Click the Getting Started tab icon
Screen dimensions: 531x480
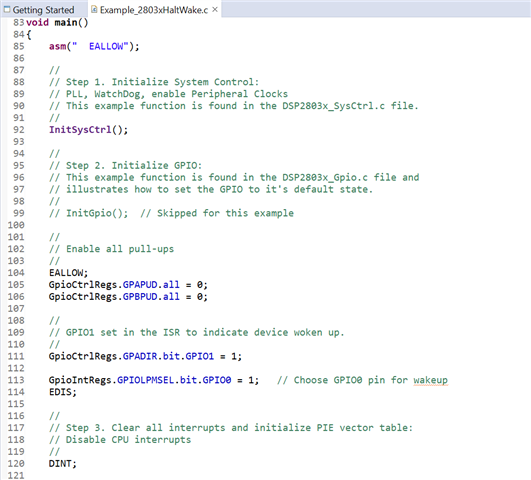7,9
